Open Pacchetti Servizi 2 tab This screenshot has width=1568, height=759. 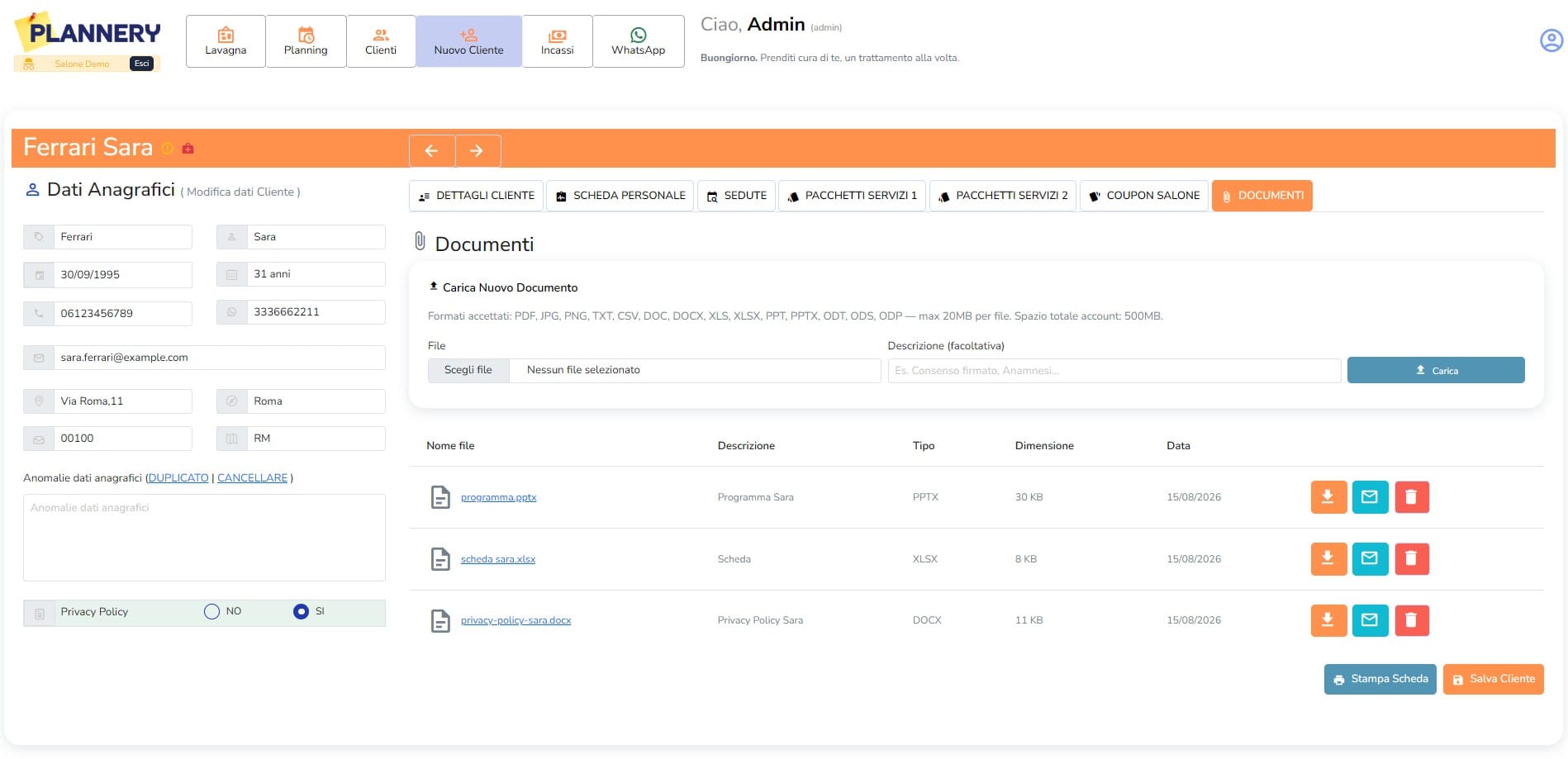click(1003, 196)
